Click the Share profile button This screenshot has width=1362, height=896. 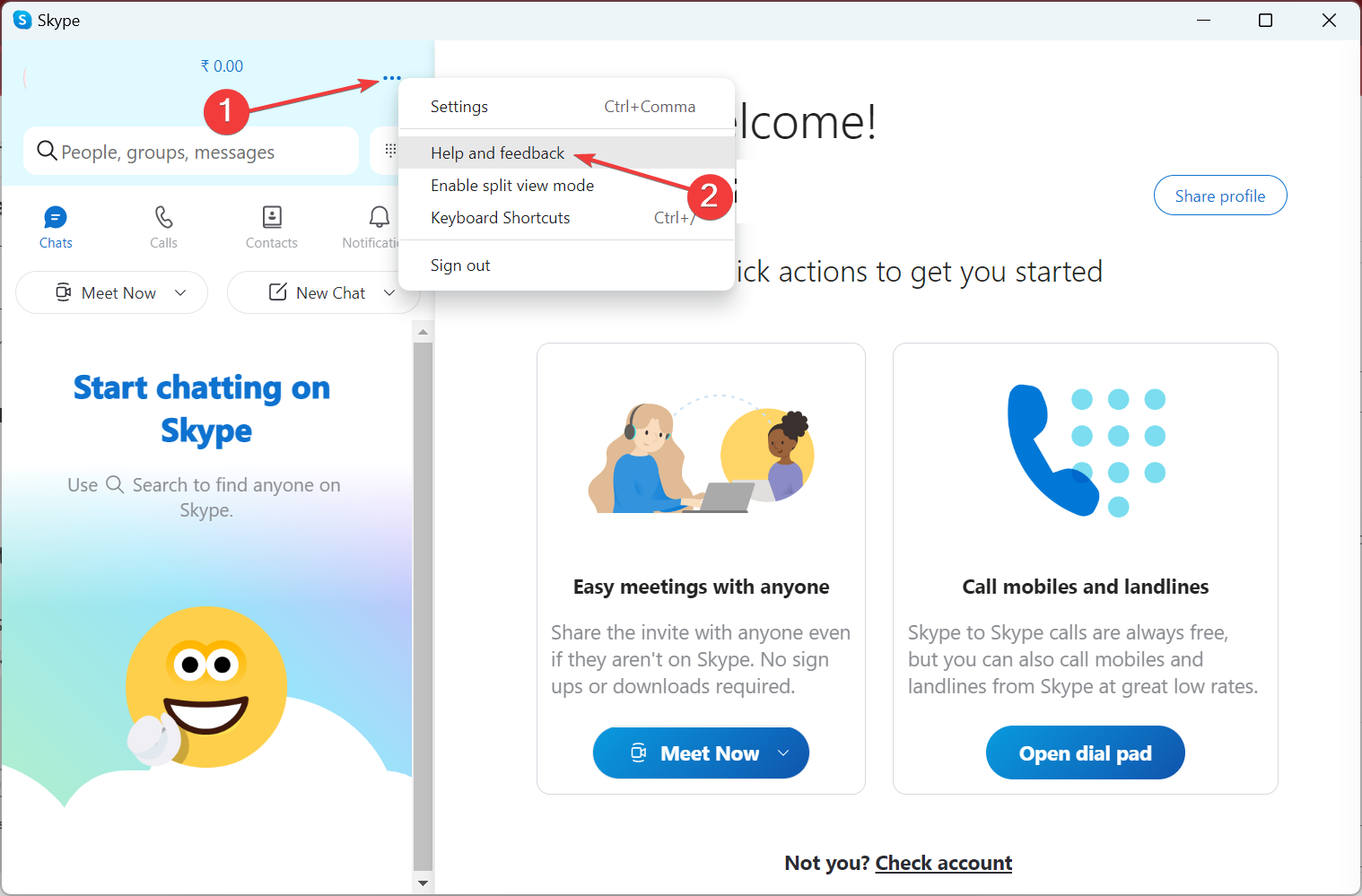[1220, 196]
